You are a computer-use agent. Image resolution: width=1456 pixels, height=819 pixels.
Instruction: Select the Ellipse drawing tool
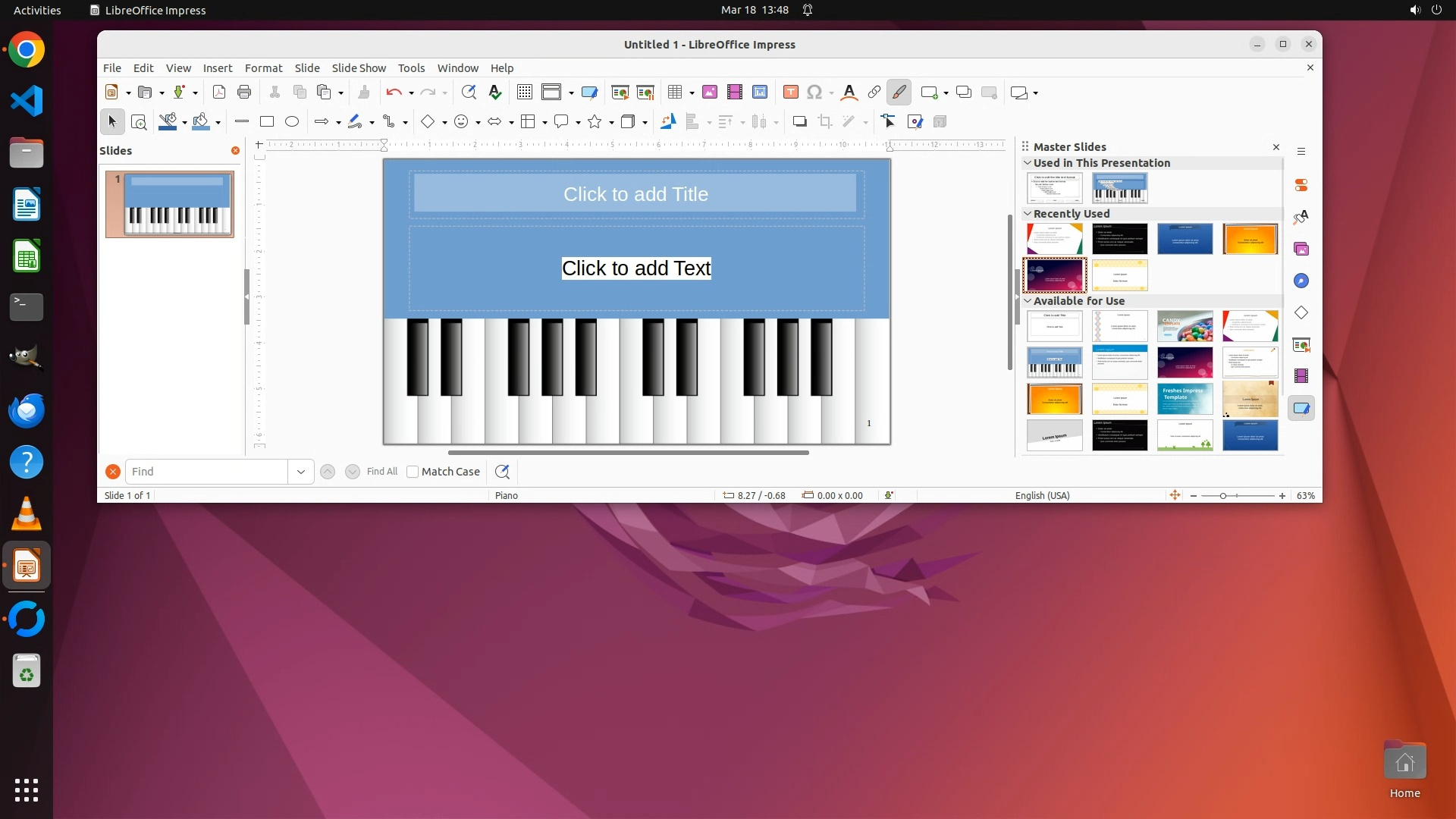point(292,121)
